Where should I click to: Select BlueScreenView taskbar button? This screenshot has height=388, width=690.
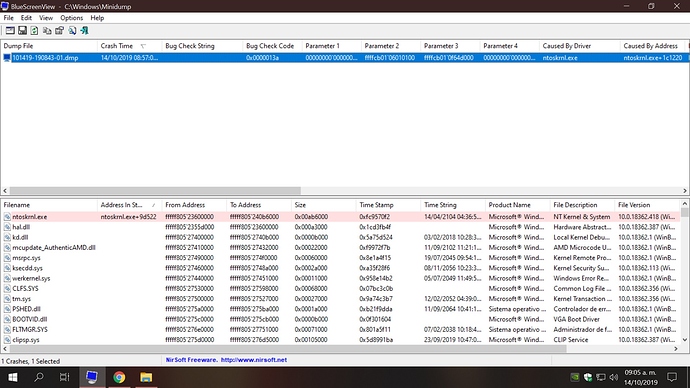coord(92,377)
